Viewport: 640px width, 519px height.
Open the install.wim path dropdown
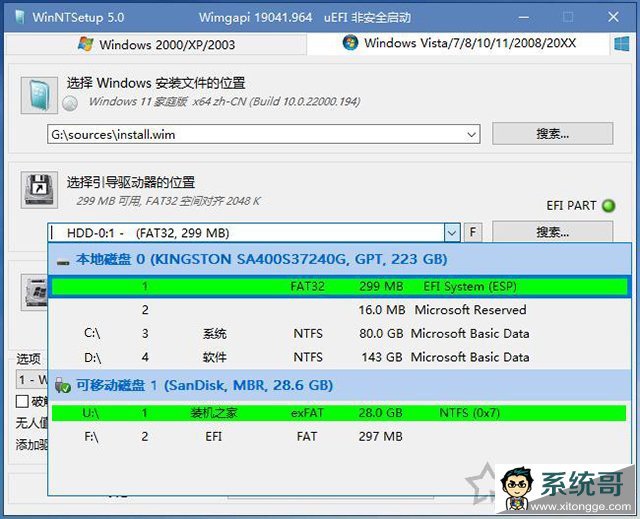pos(471,134)
